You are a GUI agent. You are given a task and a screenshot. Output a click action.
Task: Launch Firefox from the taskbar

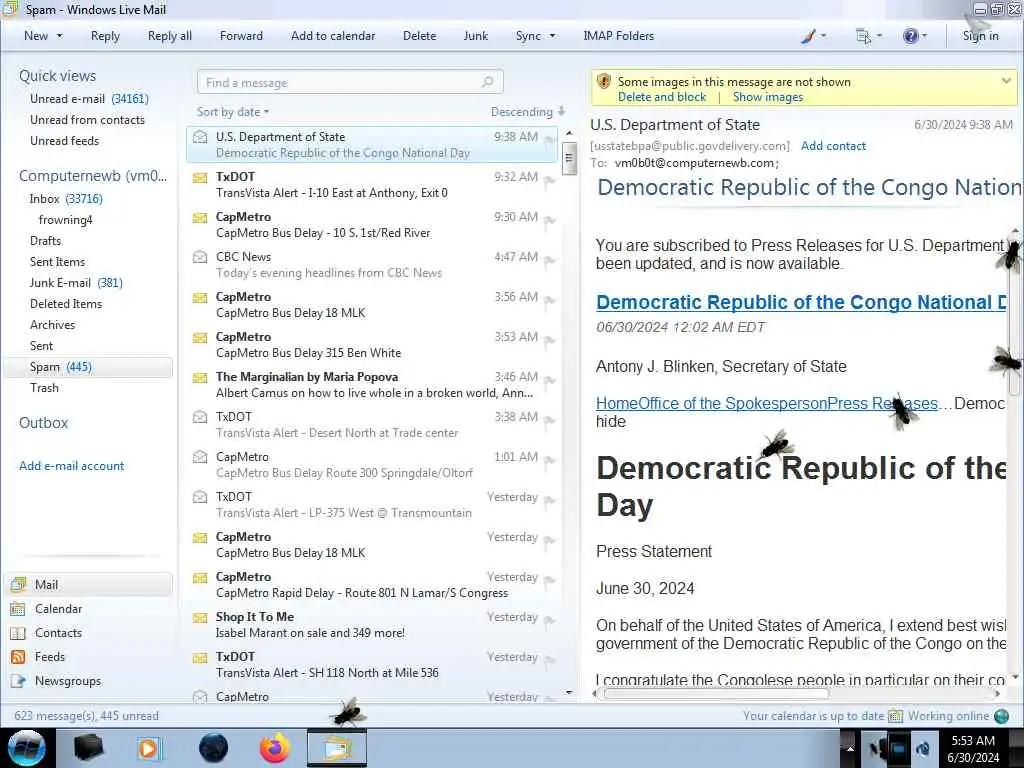275,748
